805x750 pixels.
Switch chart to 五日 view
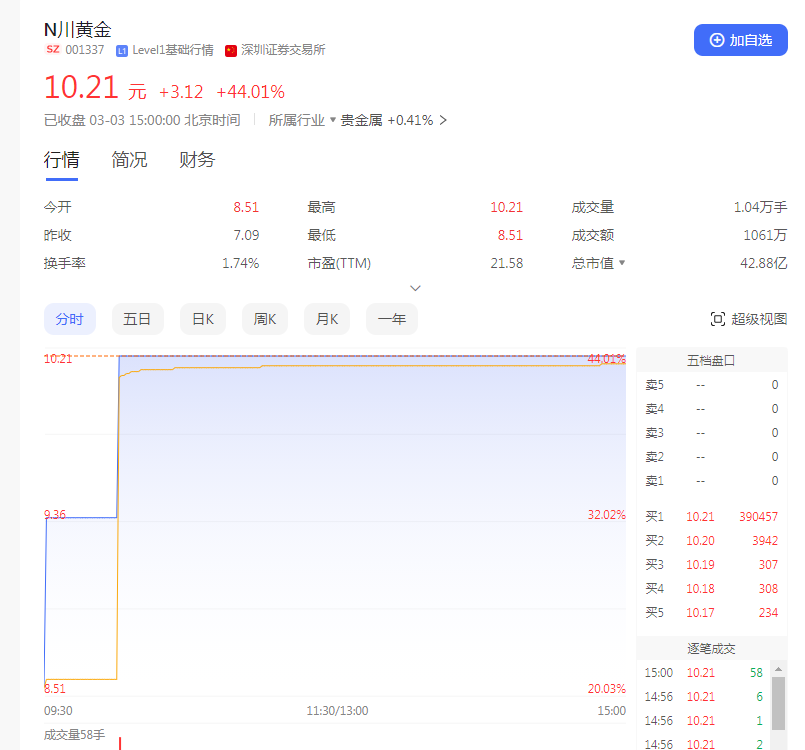137,319
